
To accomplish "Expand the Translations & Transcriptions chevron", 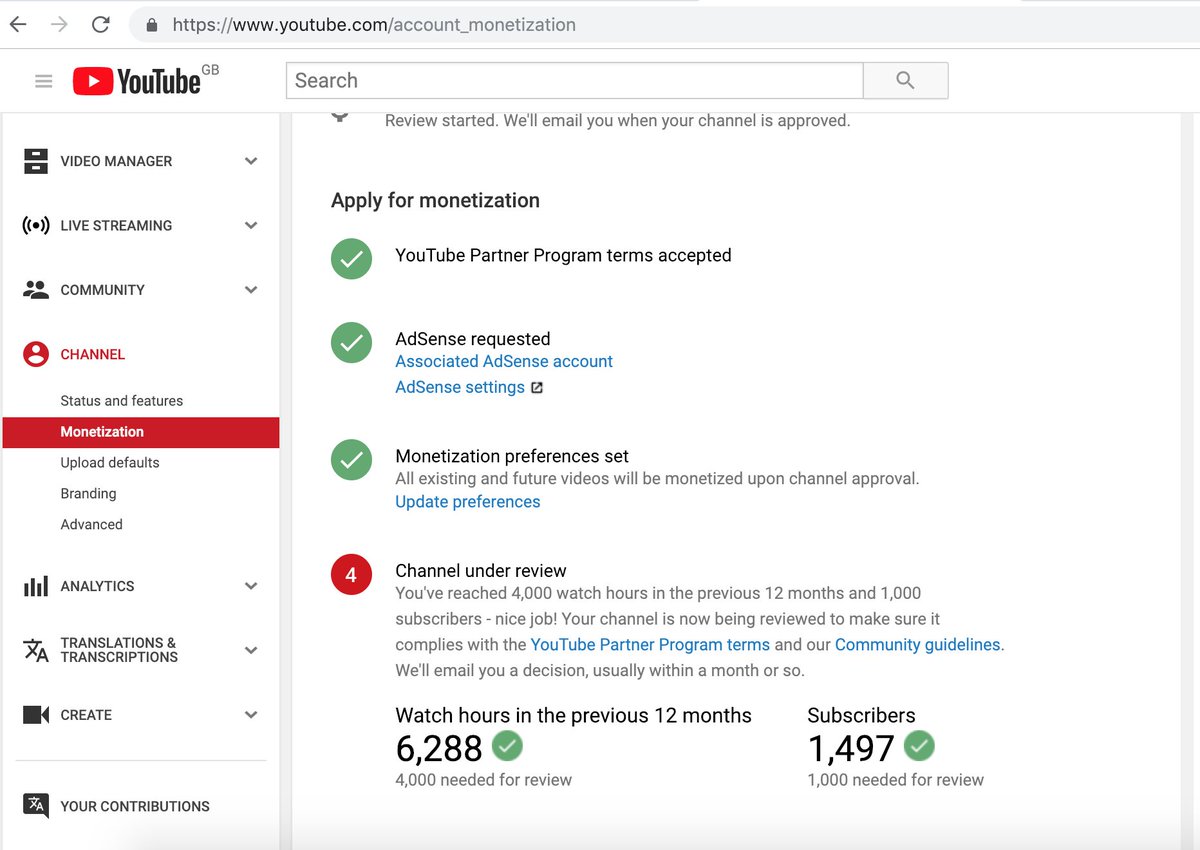I will pyautogui.click(x=251, y=650).
